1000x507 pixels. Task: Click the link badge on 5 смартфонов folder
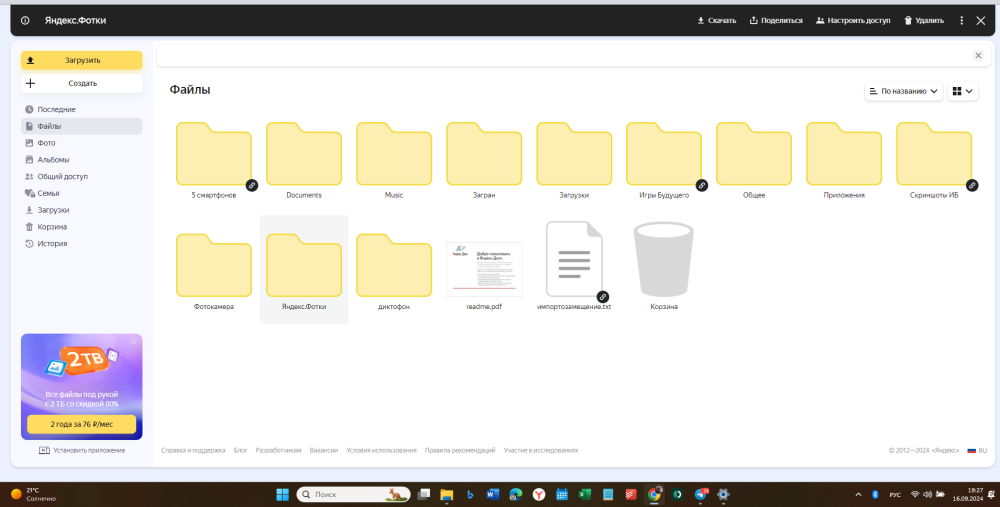point(252,186)
